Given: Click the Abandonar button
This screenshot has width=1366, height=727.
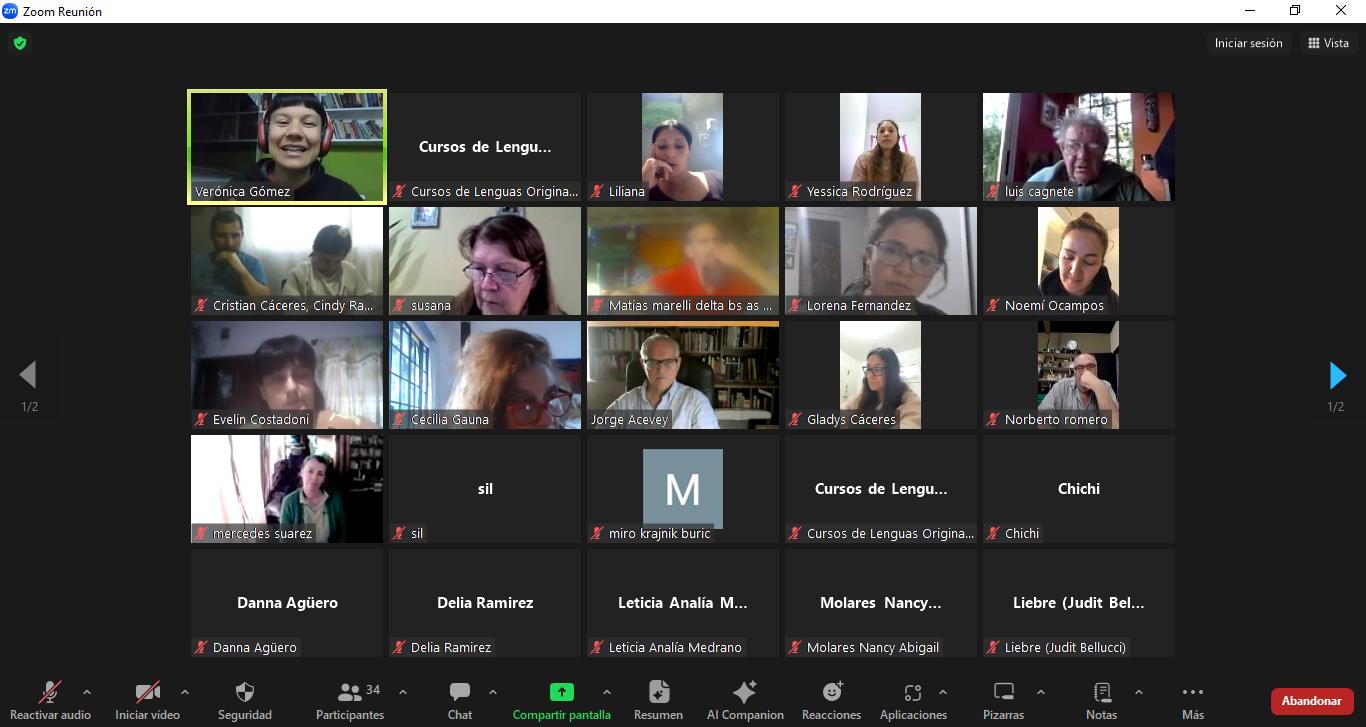Looking at the screenshot, I should (1311, 701).
